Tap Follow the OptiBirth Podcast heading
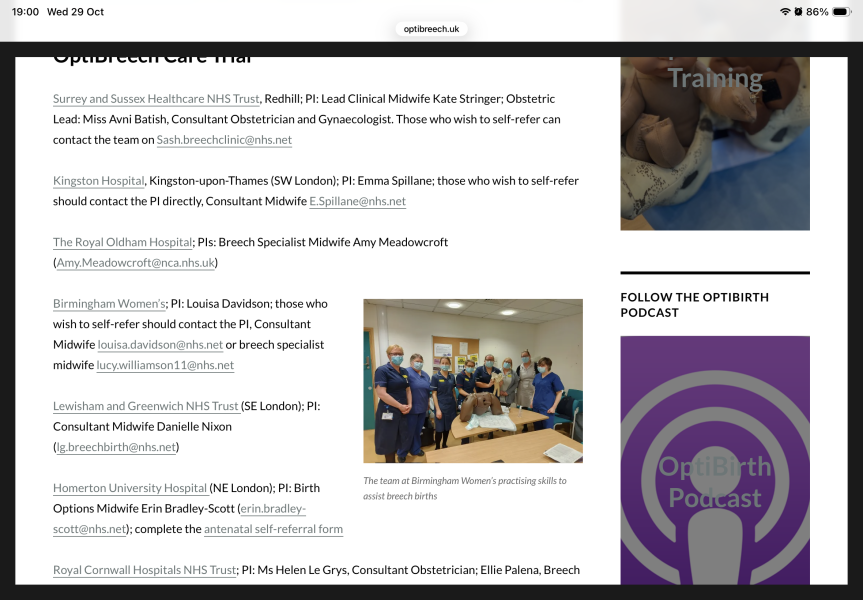Image resolution: width=863 pixels, height=600 pixels. pyautogui.click(x=695, y=305)
